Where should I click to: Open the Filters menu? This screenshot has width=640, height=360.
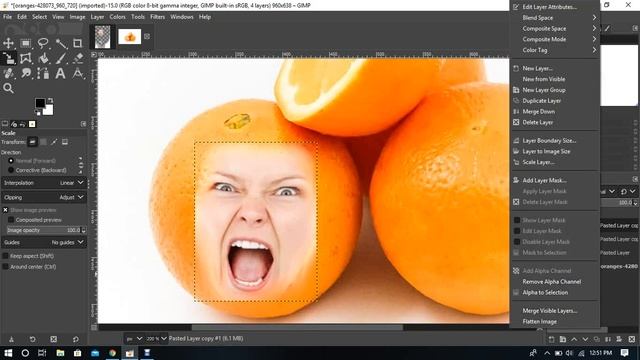pos(158,17)
